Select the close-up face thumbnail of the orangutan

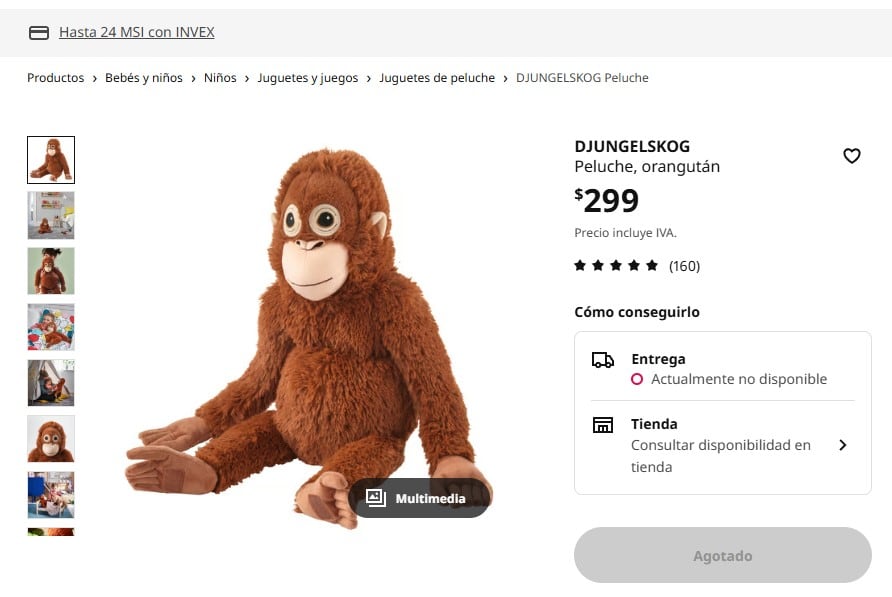click(51, 439)
